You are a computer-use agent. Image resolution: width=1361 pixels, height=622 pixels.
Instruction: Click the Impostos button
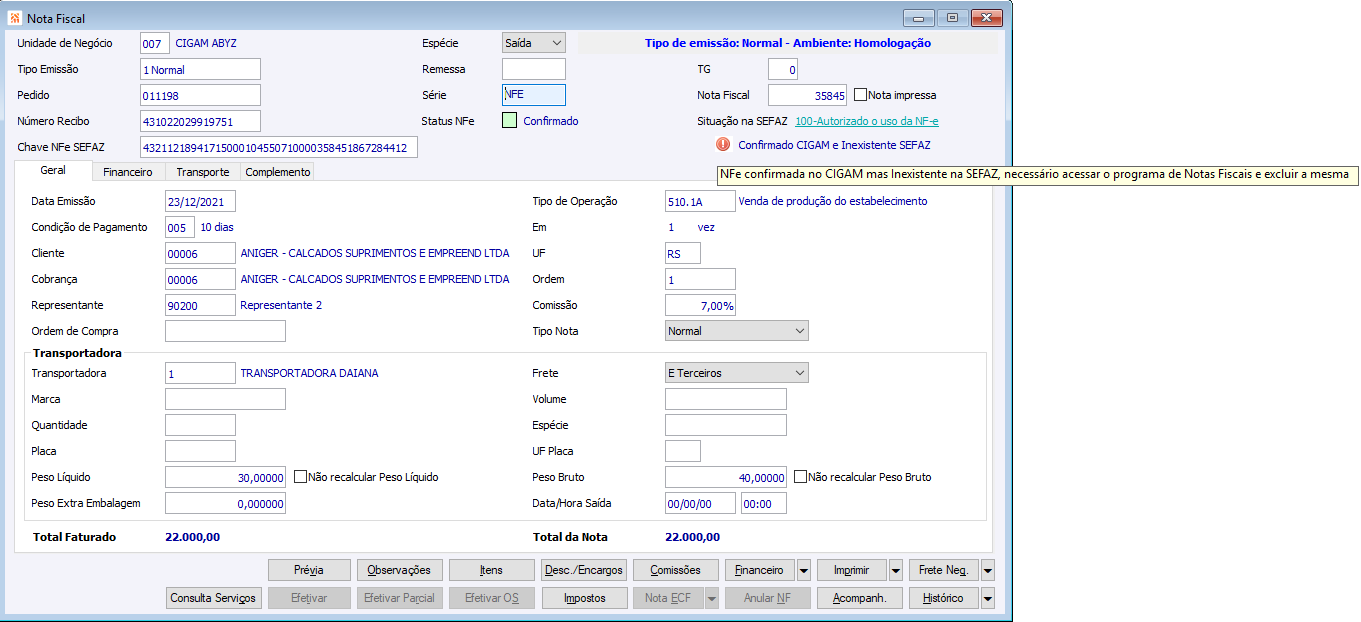click(x=584, y=598)
